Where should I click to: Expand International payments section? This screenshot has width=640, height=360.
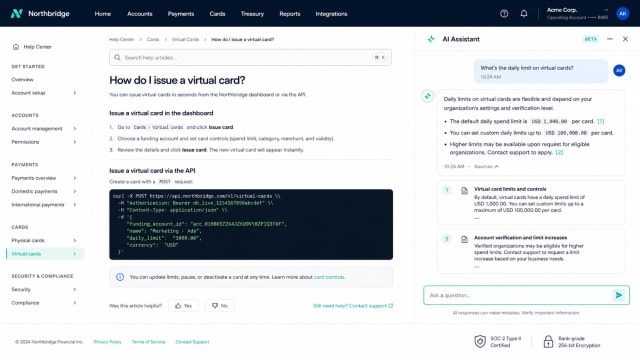(75, 205)
